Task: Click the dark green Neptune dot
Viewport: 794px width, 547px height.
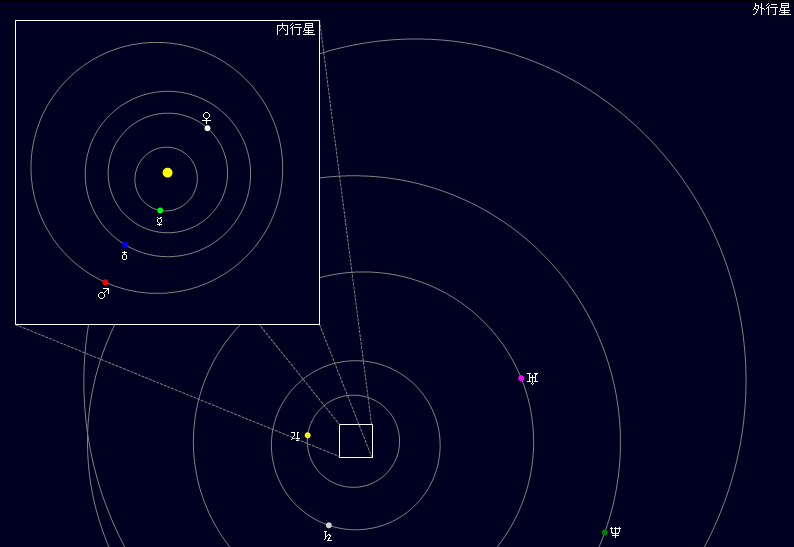Action: pos(605,532)
